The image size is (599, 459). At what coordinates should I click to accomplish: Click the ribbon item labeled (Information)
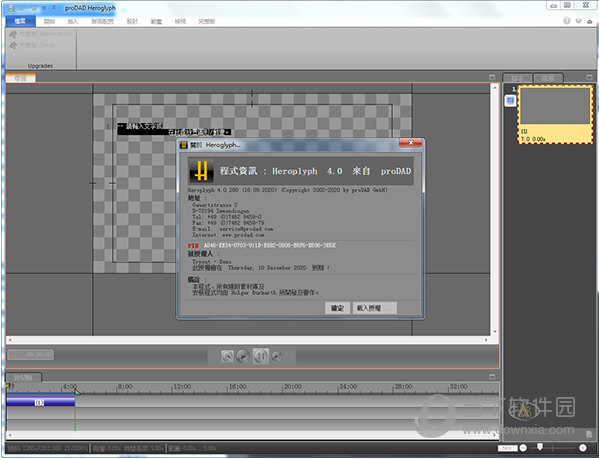point(40,34)
